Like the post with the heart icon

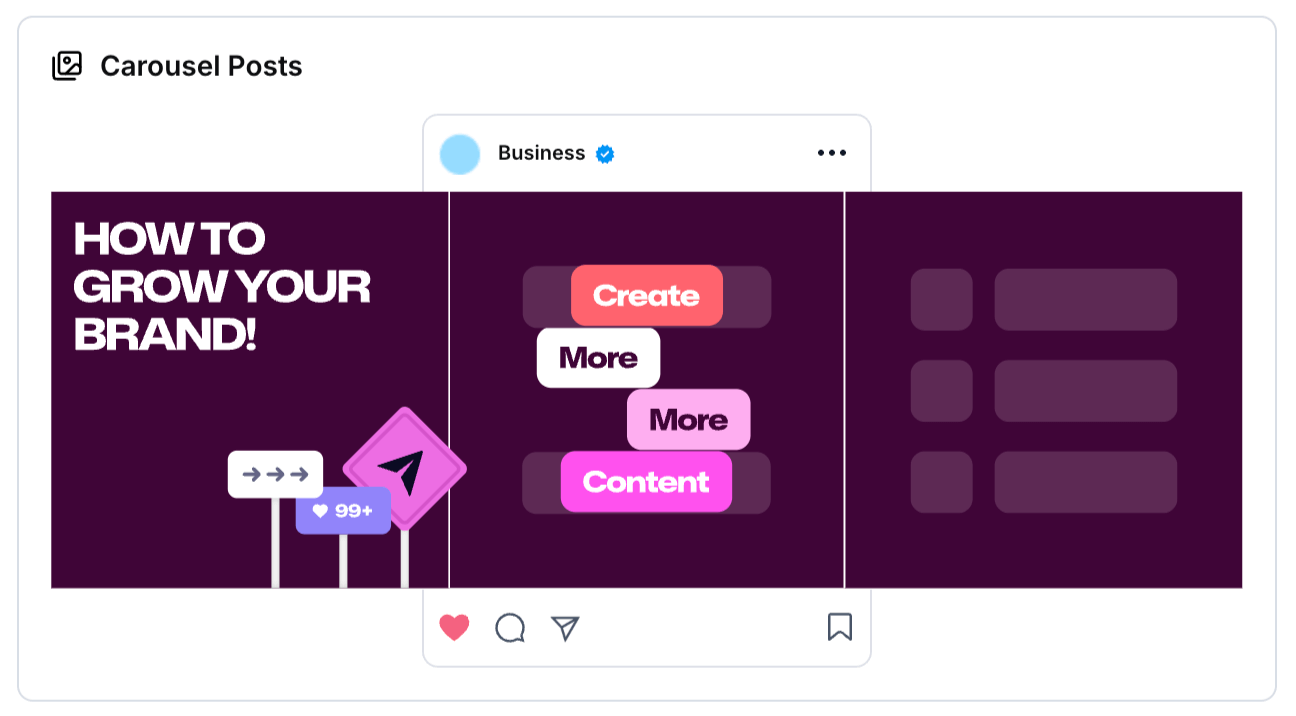pyautogui.click(x=454, y=627)
